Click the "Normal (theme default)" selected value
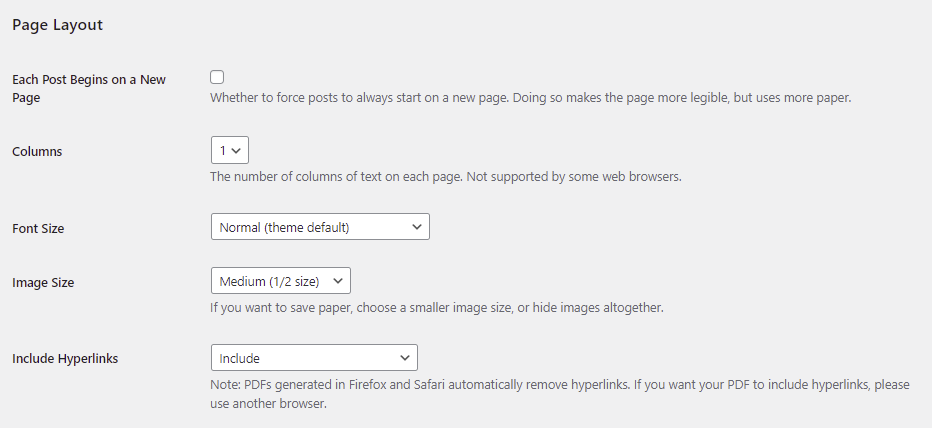932x428 pixels. tap(285, 227)
